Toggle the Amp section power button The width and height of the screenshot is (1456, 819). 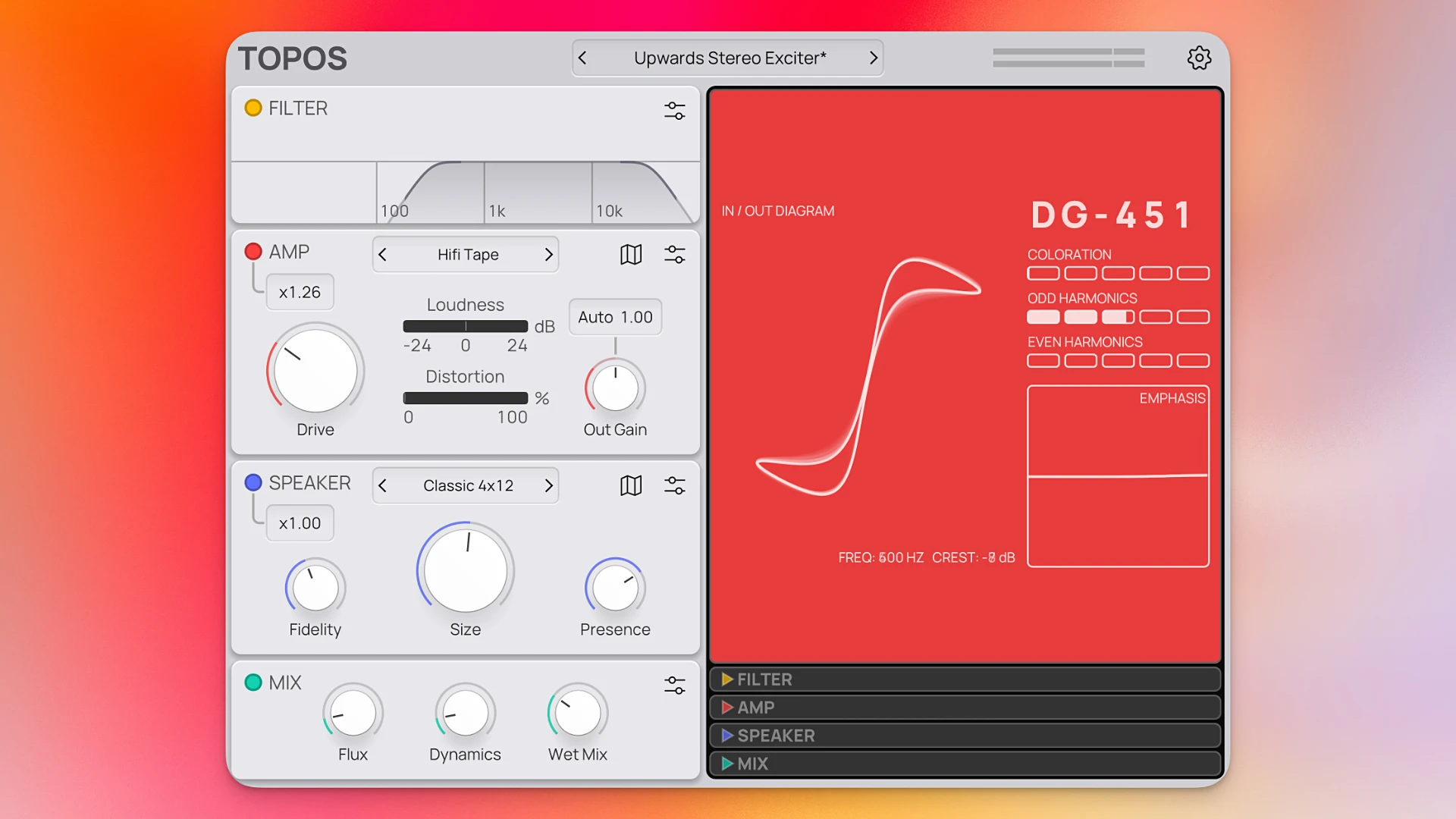tap(253, 251)
